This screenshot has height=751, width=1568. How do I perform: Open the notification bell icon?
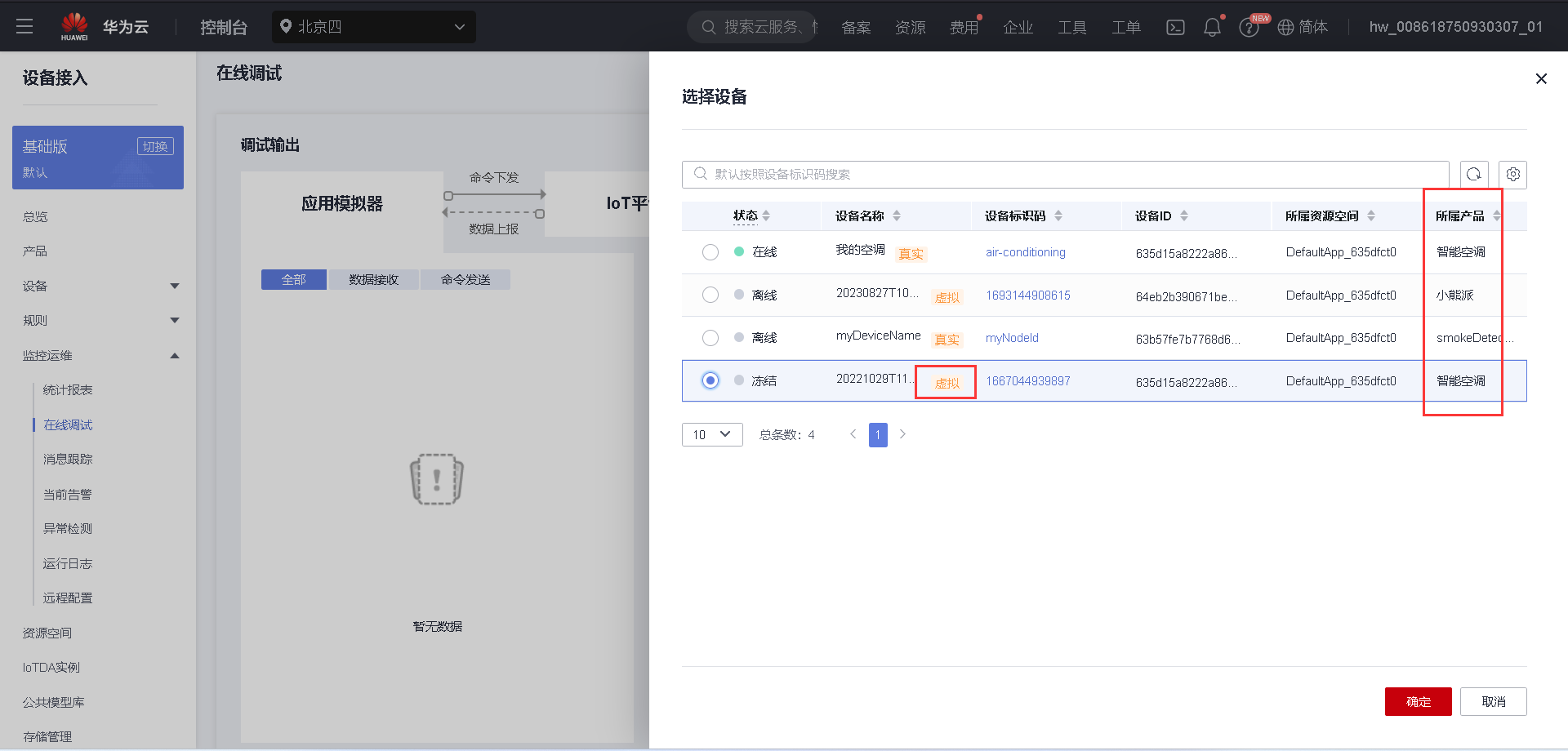(1212, 26)
